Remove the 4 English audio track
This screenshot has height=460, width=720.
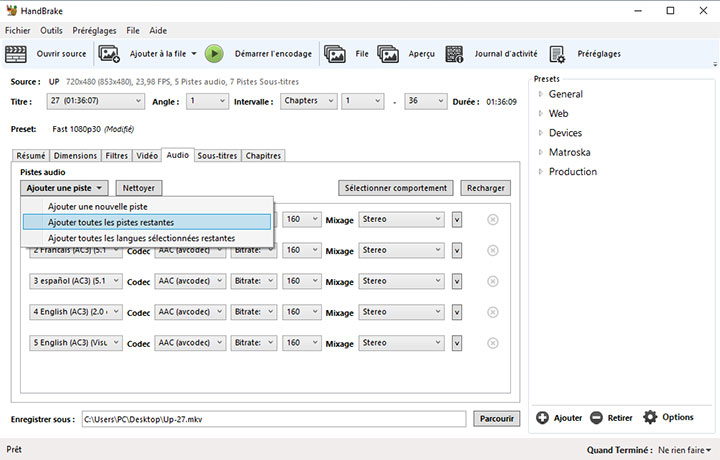pos(493,312)
